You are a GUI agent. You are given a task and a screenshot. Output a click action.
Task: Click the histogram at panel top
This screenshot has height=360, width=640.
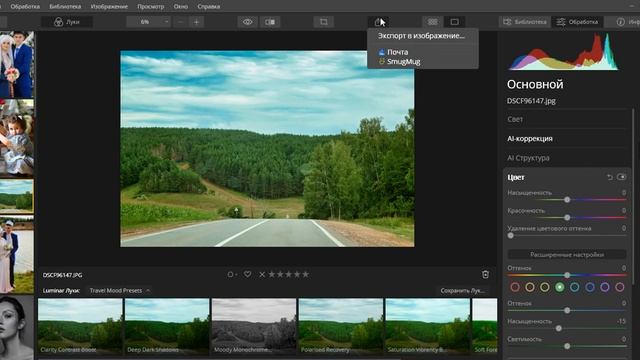point(563,52)
